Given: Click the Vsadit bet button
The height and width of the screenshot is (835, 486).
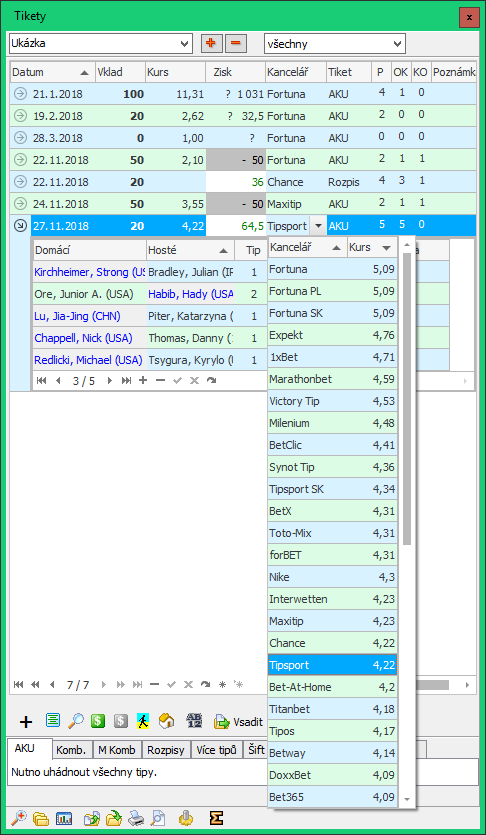Looking at the screenshot, I should click(238, 722).
